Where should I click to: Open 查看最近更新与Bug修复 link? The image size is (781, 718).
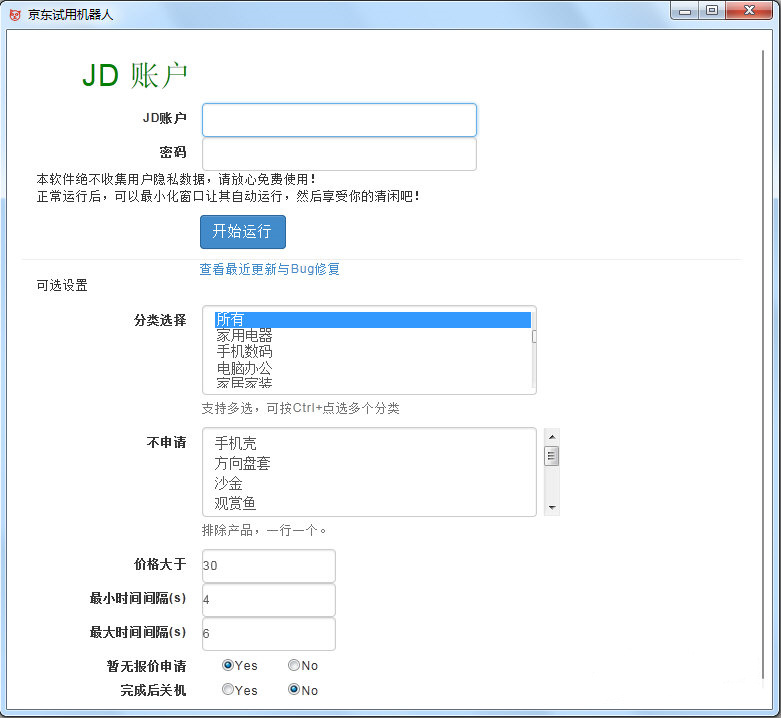[269, 269]
